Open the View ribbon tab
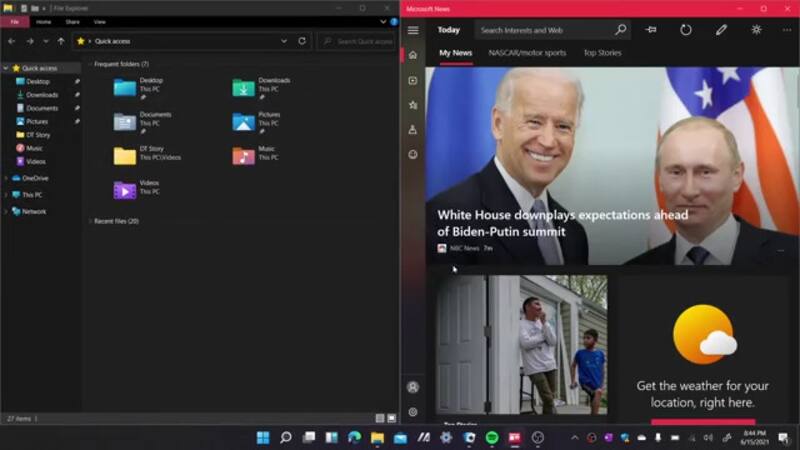The height and width of the screenshot is (450, 800). click(99, 21)
